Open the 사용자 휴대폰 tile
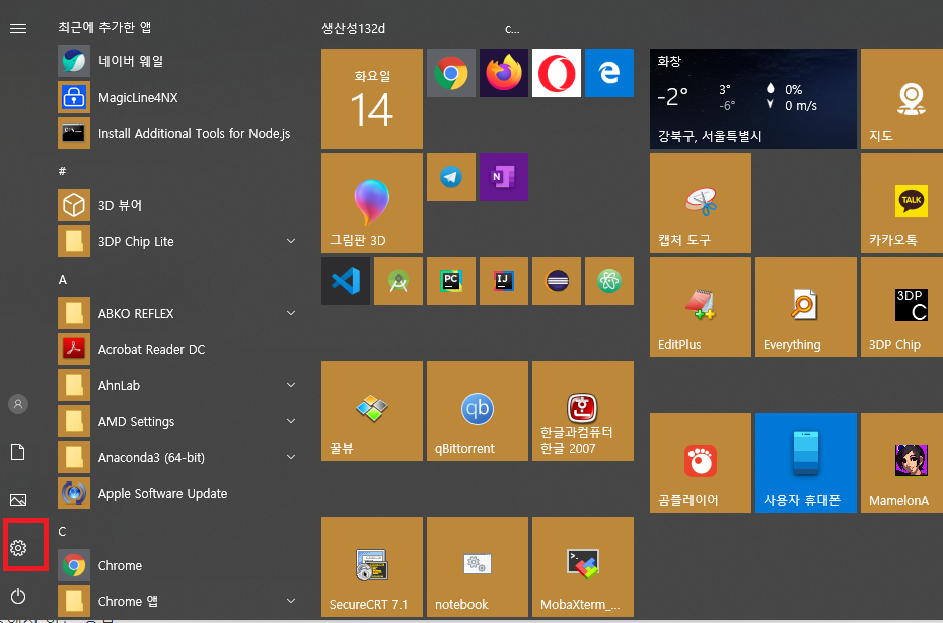This screenshot has height=623, width=943. click(x=806, y=462)
